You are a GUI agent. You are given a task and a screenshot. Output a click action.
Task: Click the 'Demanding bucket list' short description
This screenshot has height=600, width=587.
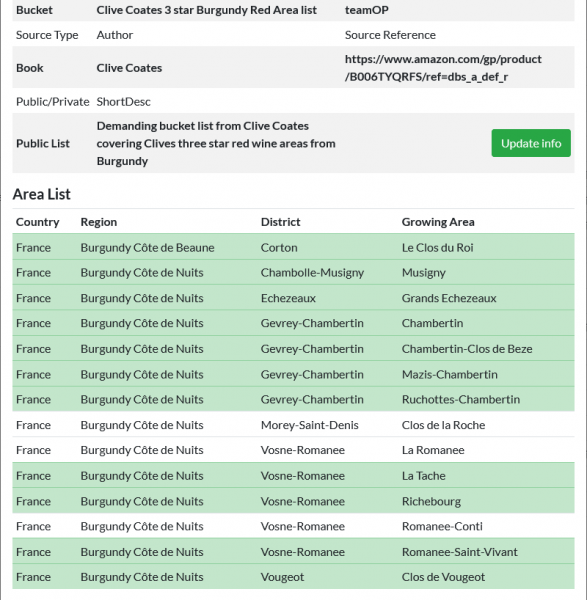tap(216, 143)
